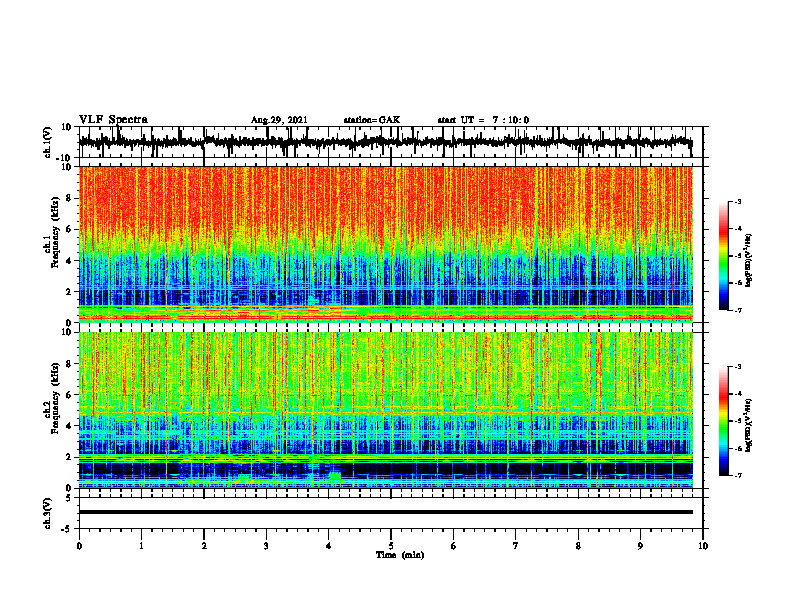Click the ch.2 spectrogram color scale bar
The image size is (792, 612).
pos(724,421)
